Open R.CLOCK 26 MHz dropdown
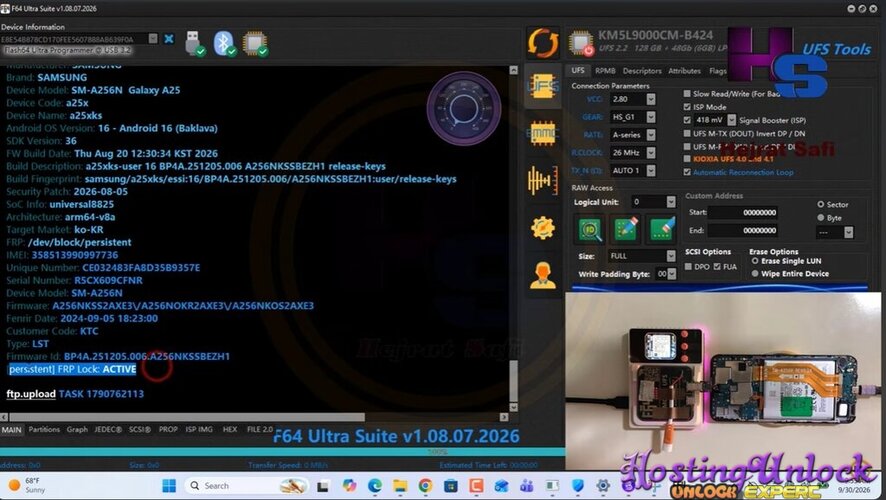 pos(651,153)
